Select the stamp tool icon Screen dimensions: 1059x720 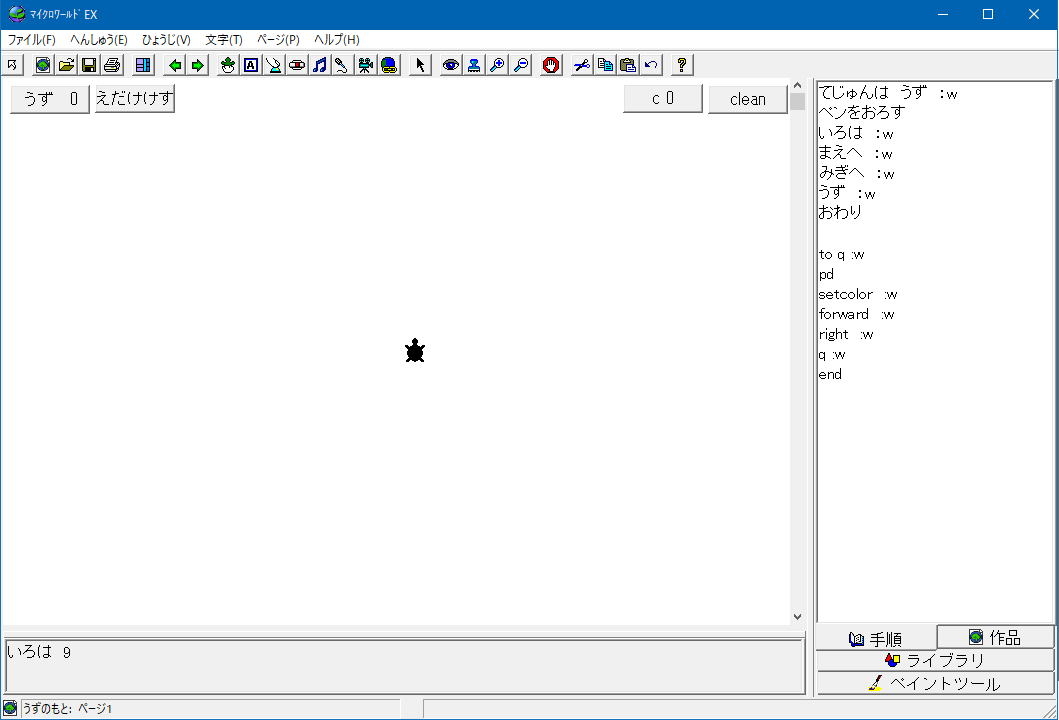[474, 65]
